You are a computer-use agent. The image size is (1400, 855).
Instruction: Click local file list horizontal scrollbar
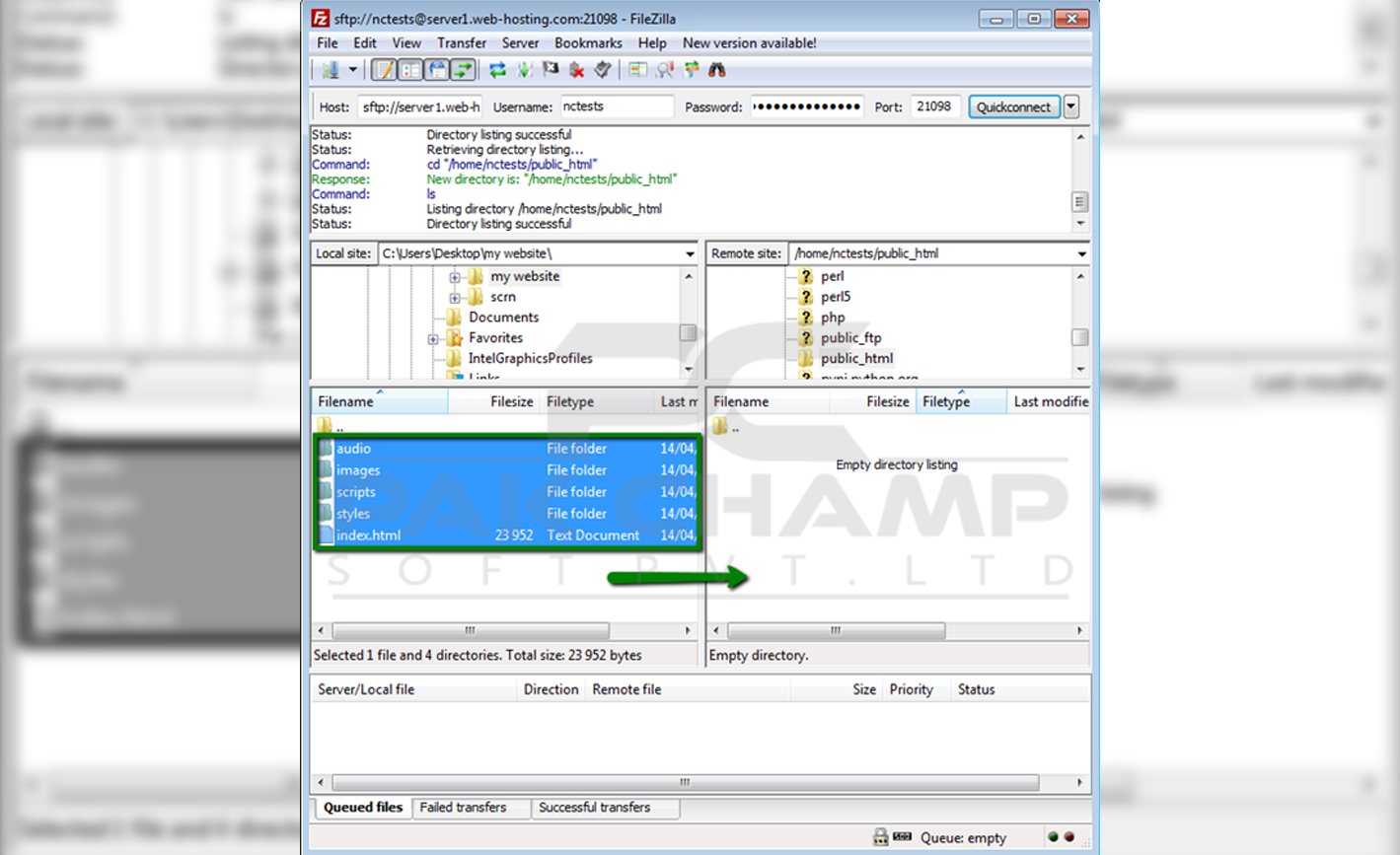(471, 630)
